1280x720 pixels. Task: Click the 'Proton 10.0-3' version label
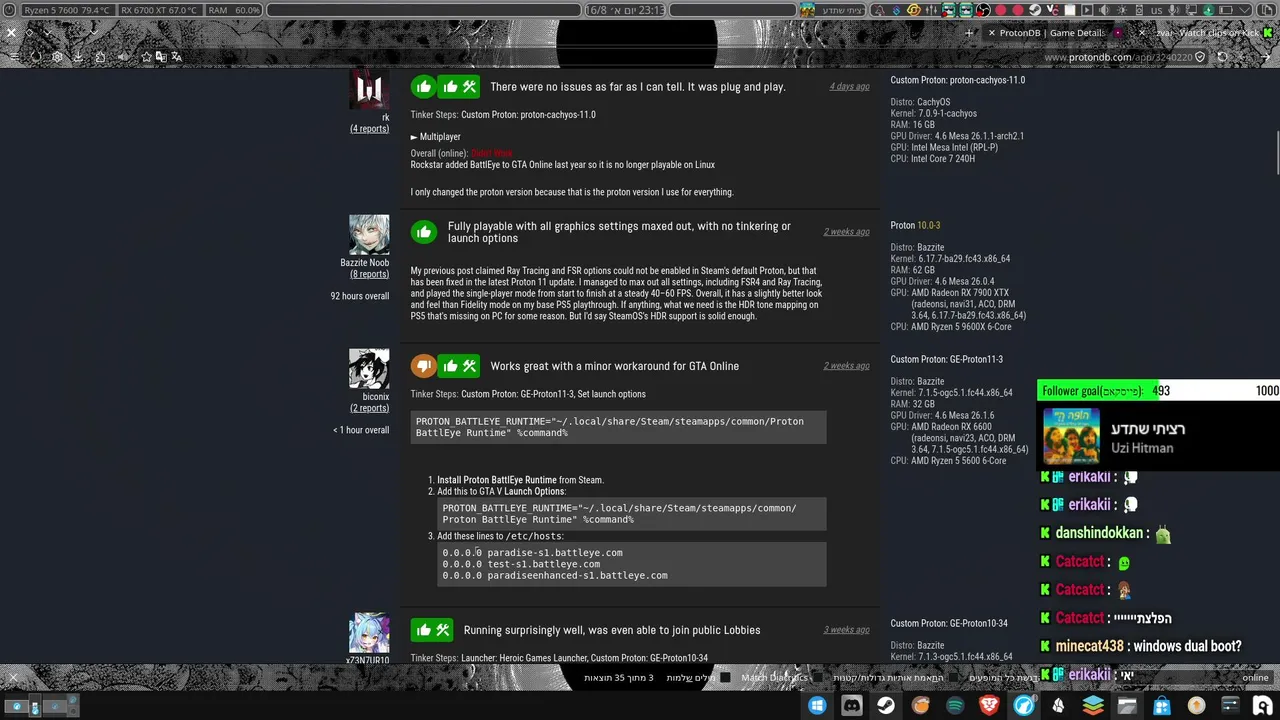915,226
